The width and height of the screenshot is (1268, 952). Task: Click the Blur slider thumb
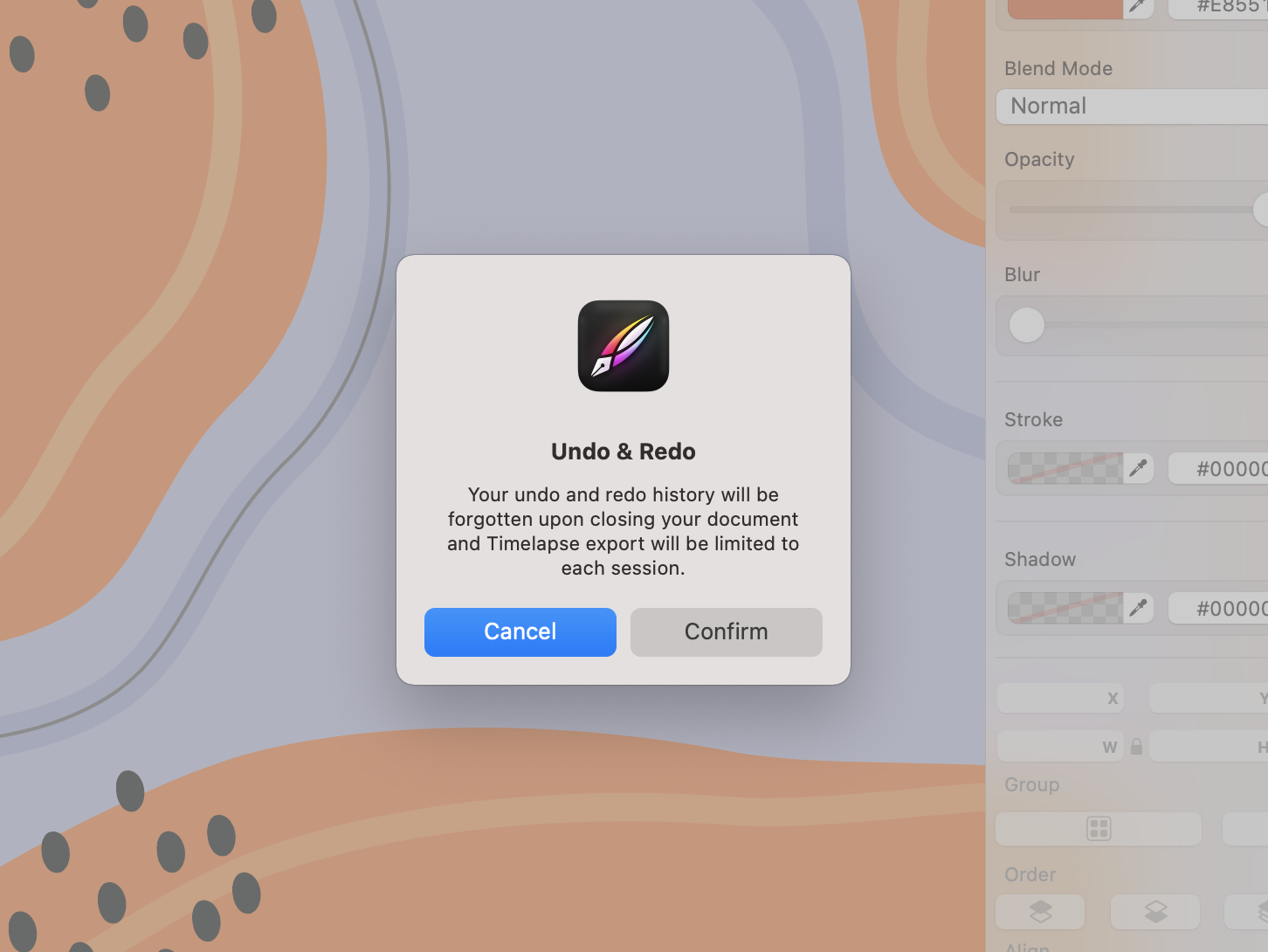(x=1027, y=325)
